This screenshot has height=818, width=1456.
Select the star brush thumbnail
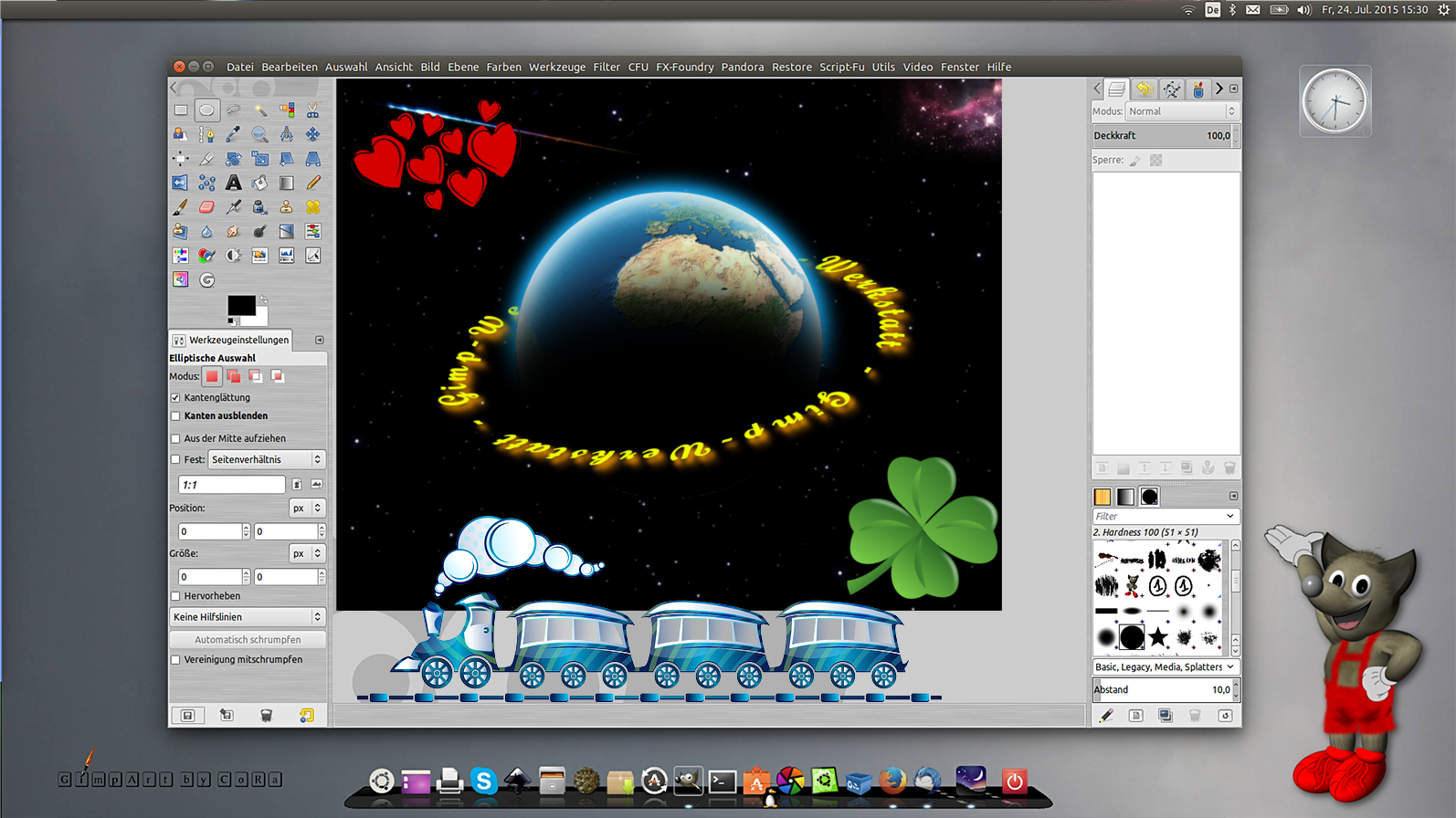tap(1158, 636)
